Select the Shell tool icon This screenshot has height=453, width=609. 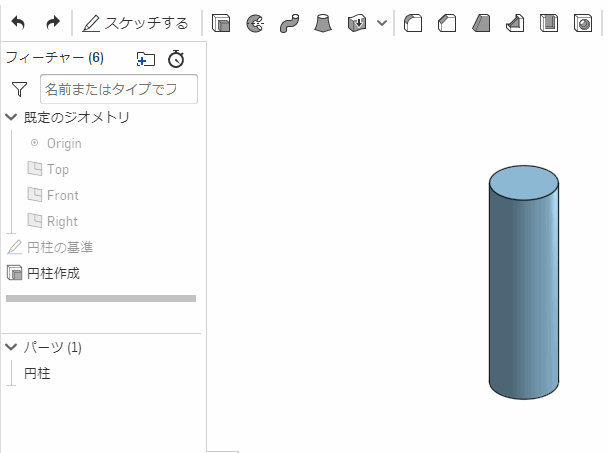pos(548,22)
